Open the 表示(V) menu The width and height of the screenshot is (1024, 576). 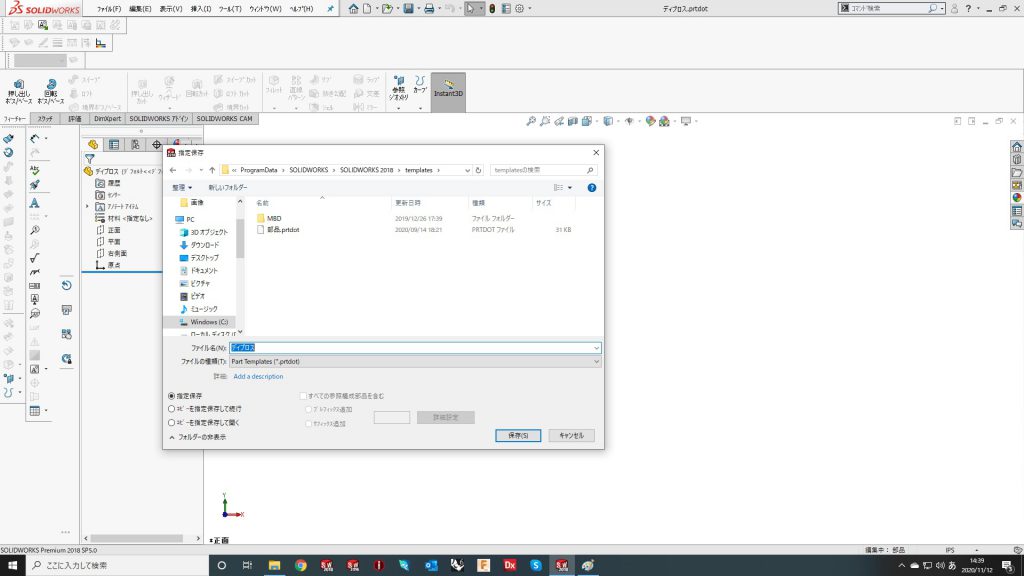[x=171, y=9]
